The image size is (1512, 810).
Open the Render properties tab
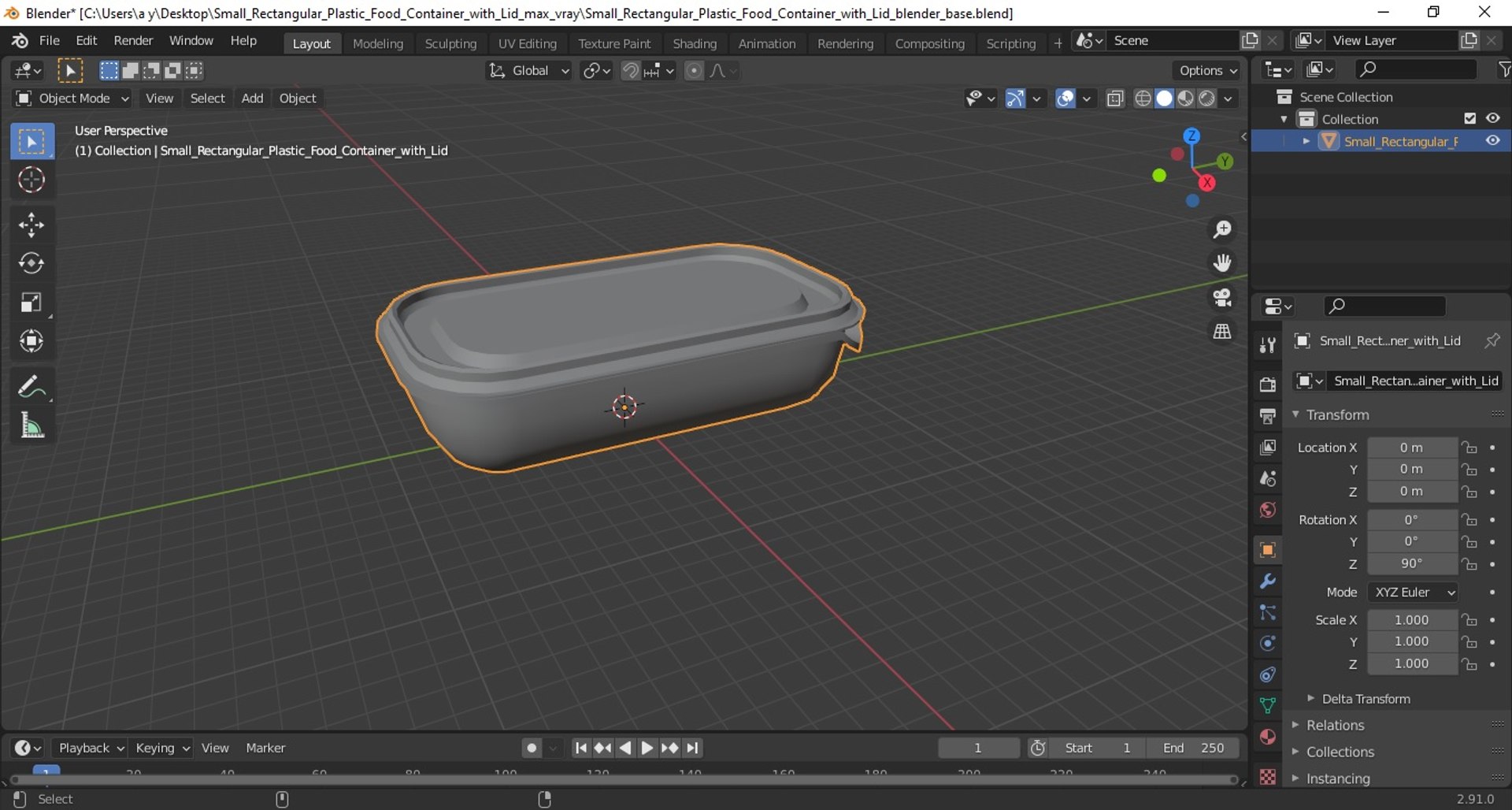1267,385
